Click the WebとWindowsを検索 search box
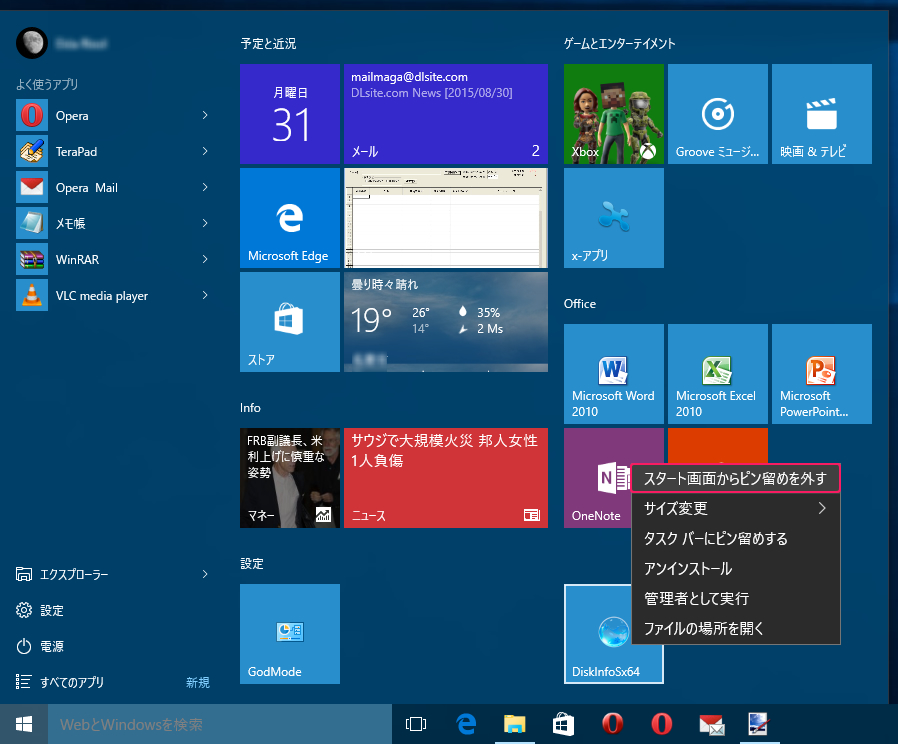Image resolution: width=898 pixels, height=744 pixels. (x=219, y=725)
